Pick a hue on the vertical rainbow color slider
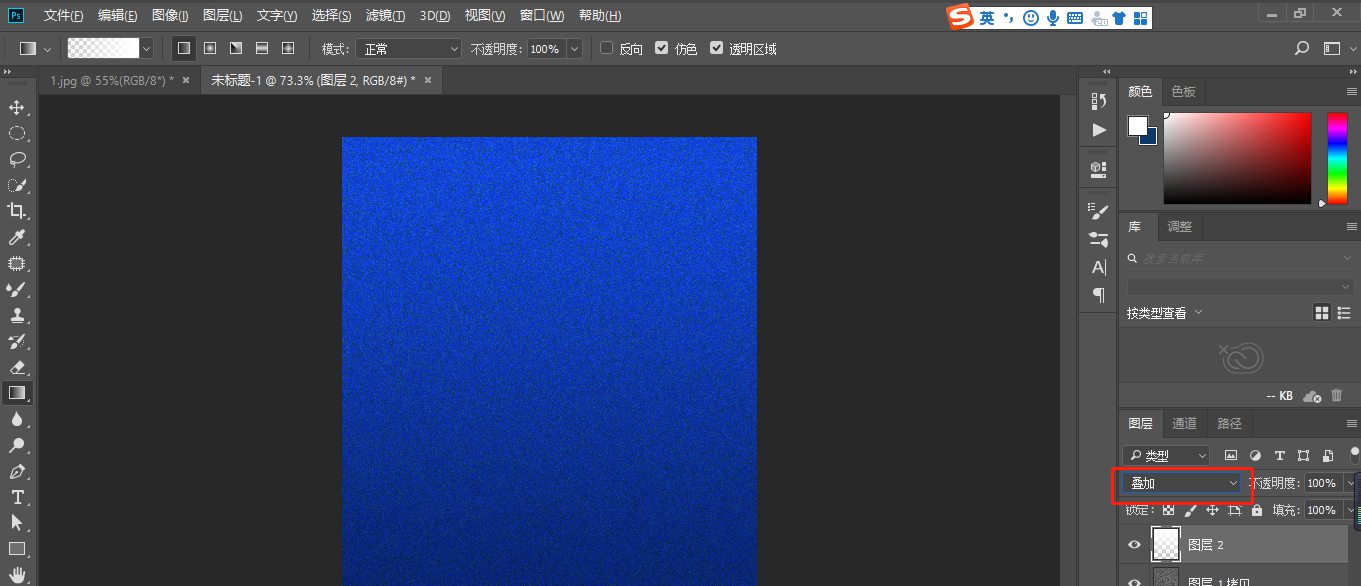This screenshot has height=586, width=1361. point(1337,160)
